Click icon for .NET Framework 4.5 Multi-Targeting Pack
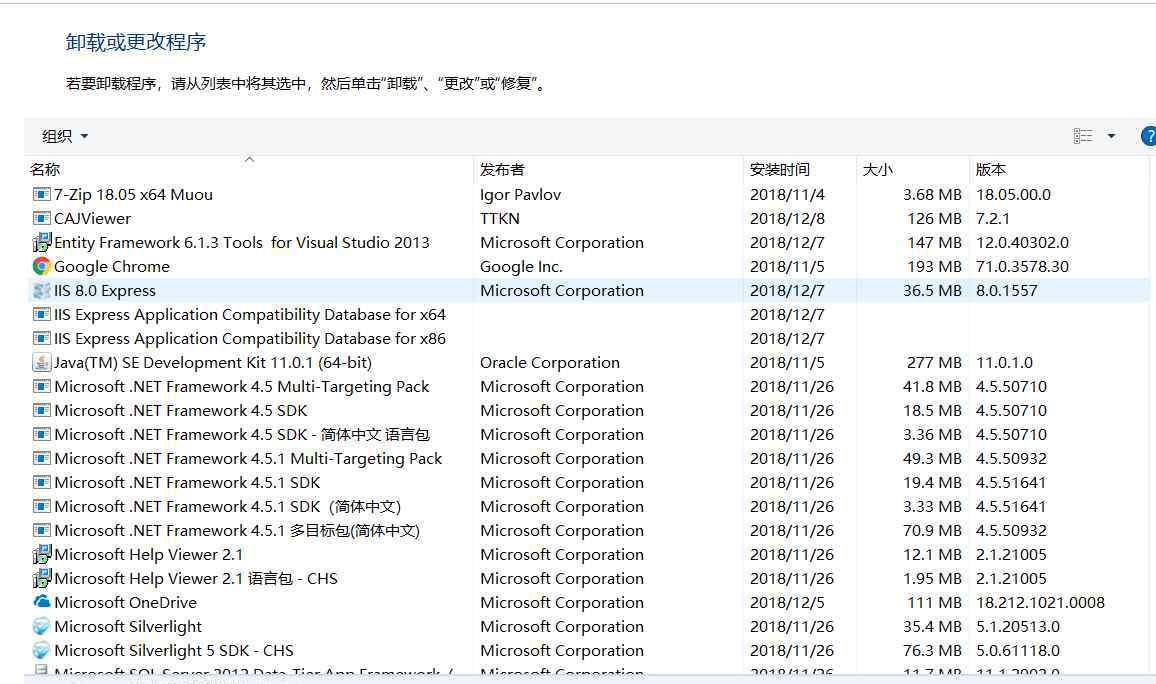 [42, 386]
